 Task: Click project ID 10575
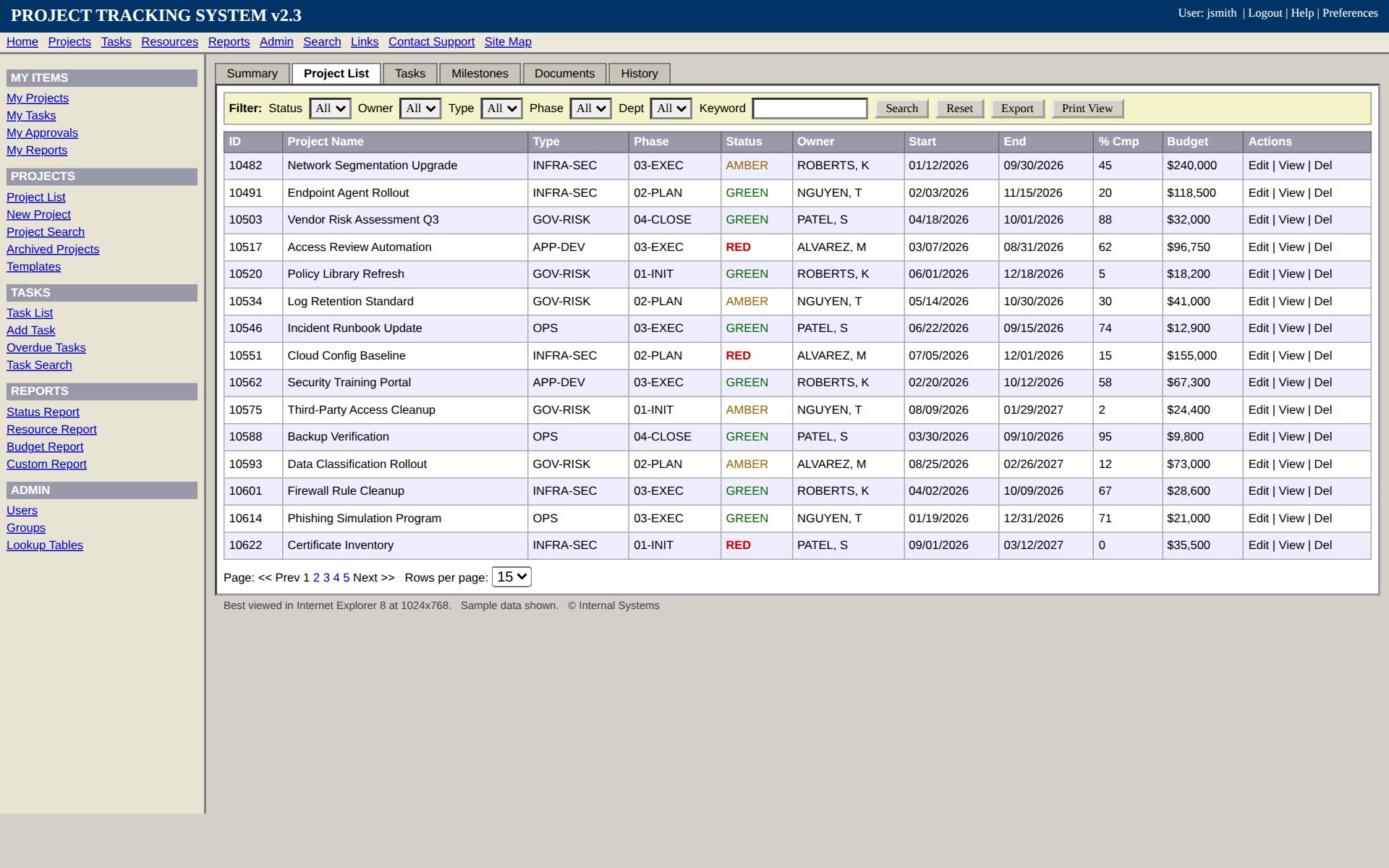click(245, 410)
